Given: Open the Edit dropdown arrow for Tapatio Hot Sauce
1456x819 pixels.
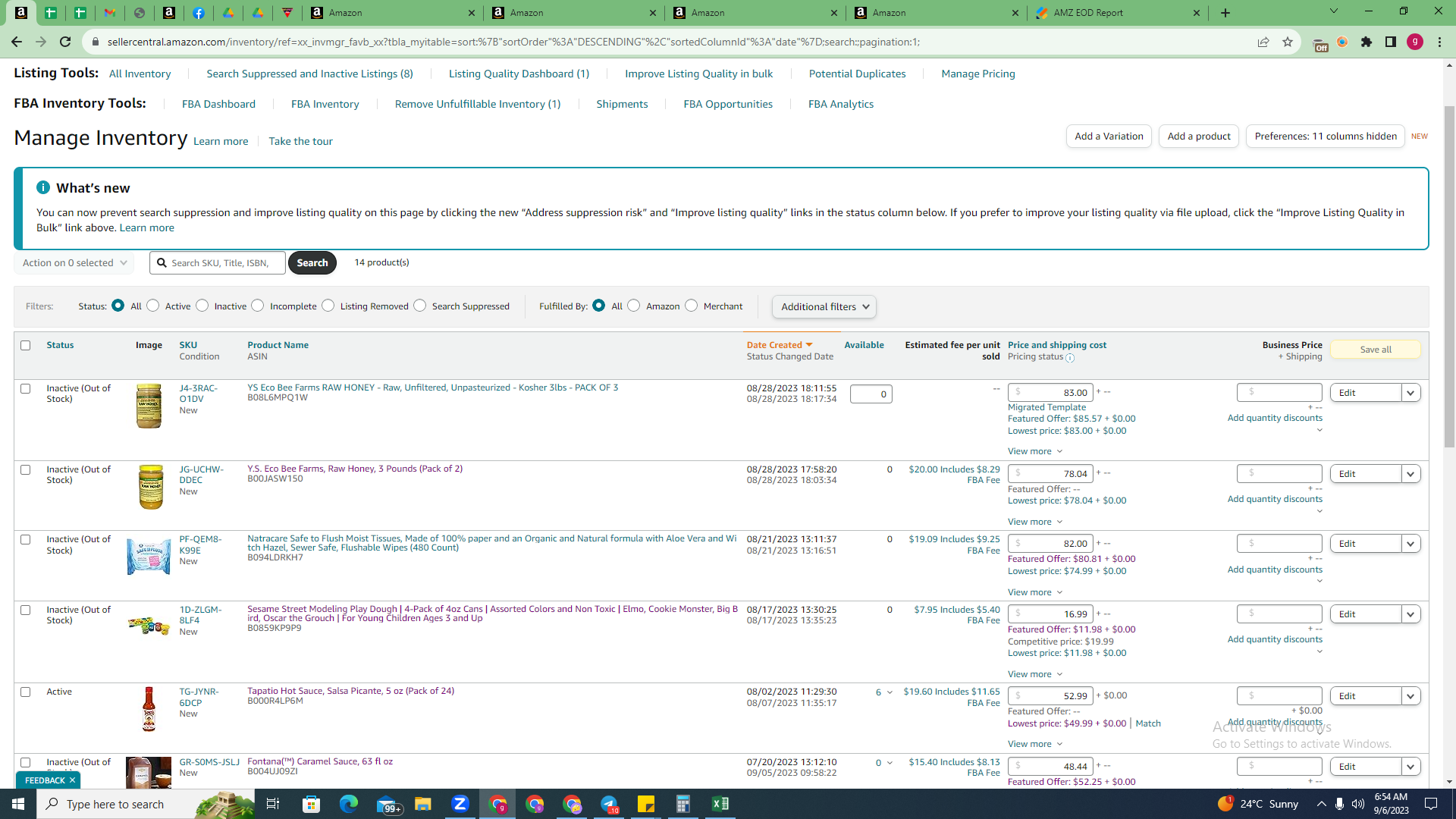Looking at the screenshot, I should point(1411,696).
